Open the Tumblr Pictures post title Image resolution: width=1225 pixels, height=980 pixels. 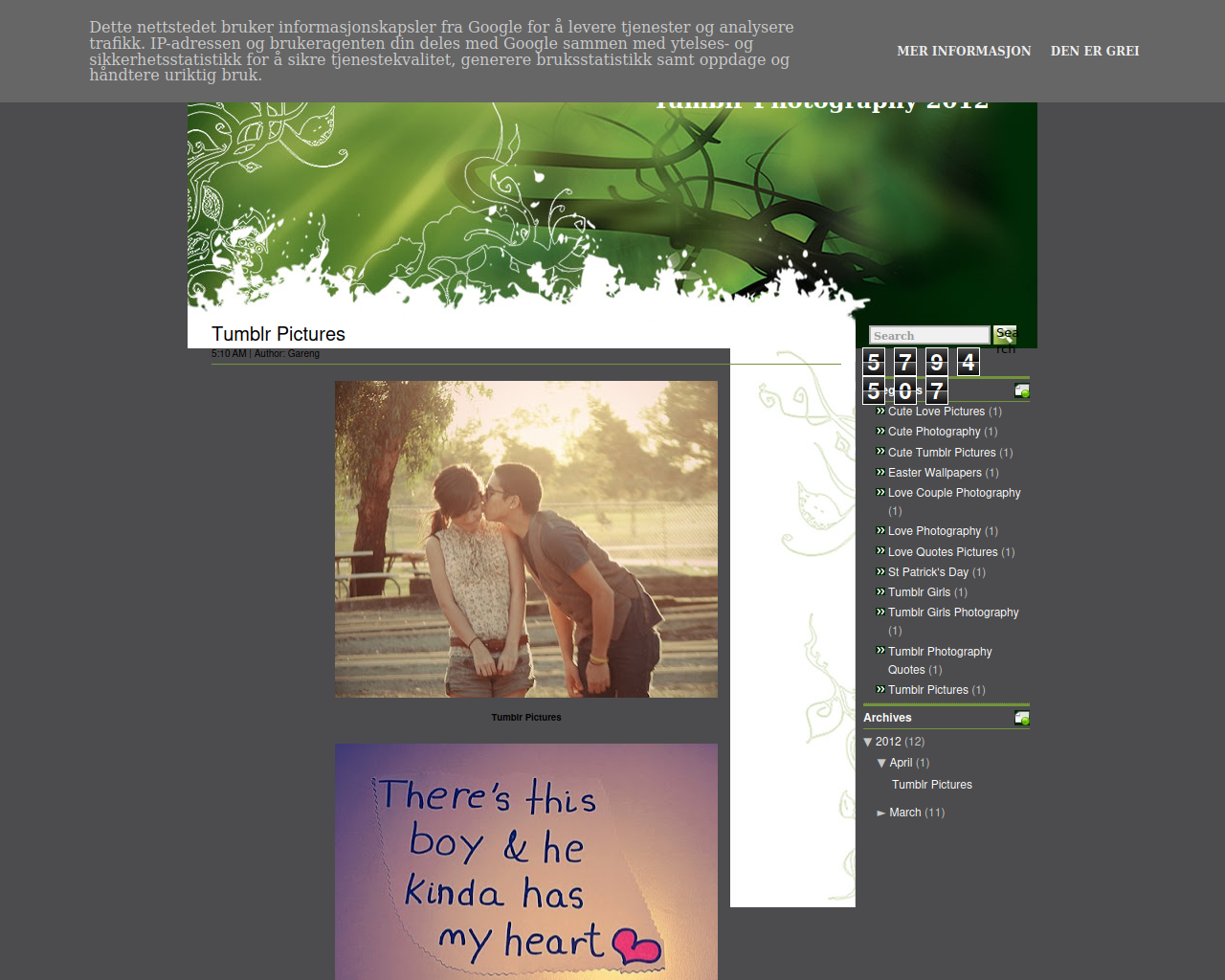pos(278,334)
